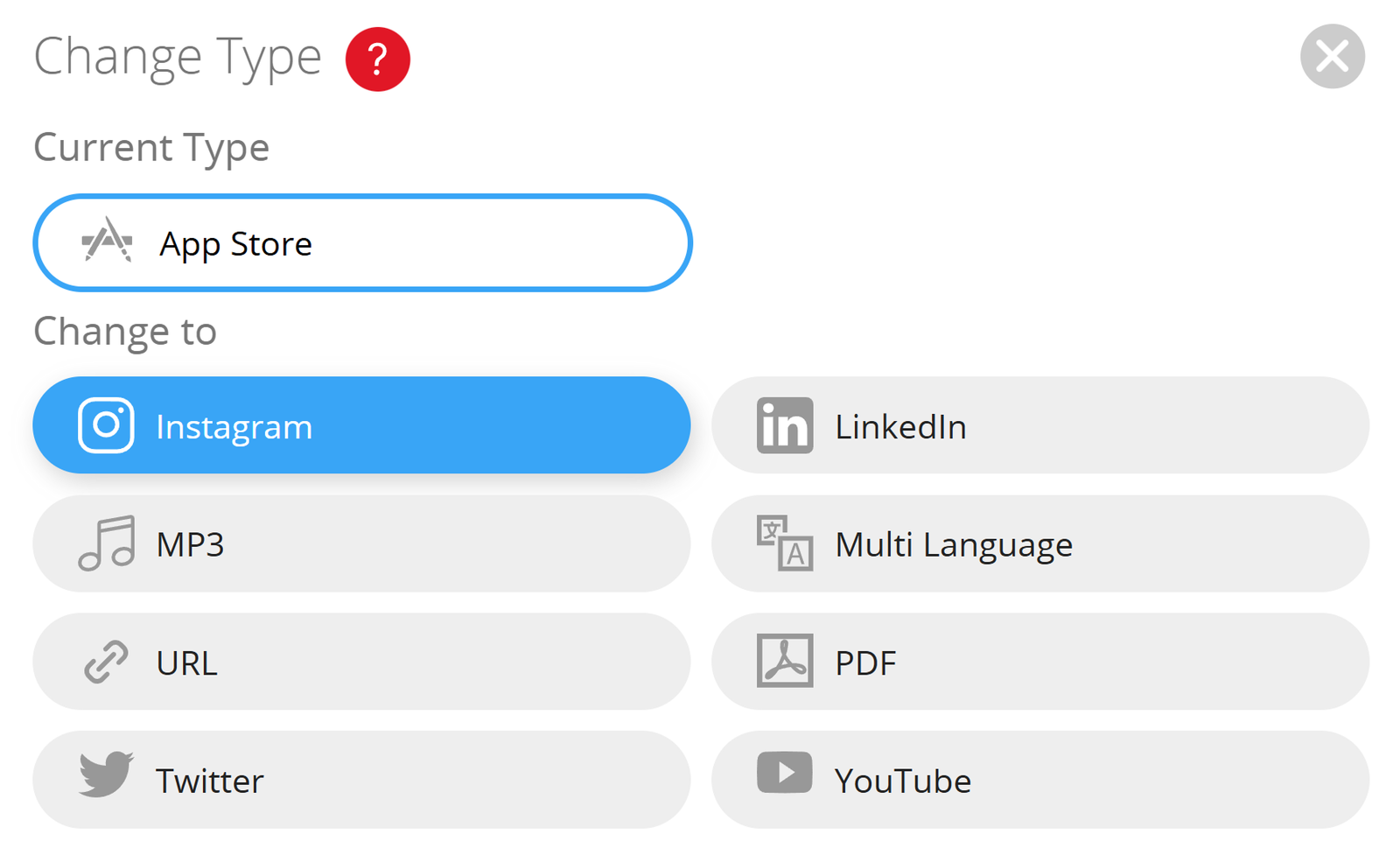
Task: Switch the type to YouTube
Action: (x=1039, y=780)
